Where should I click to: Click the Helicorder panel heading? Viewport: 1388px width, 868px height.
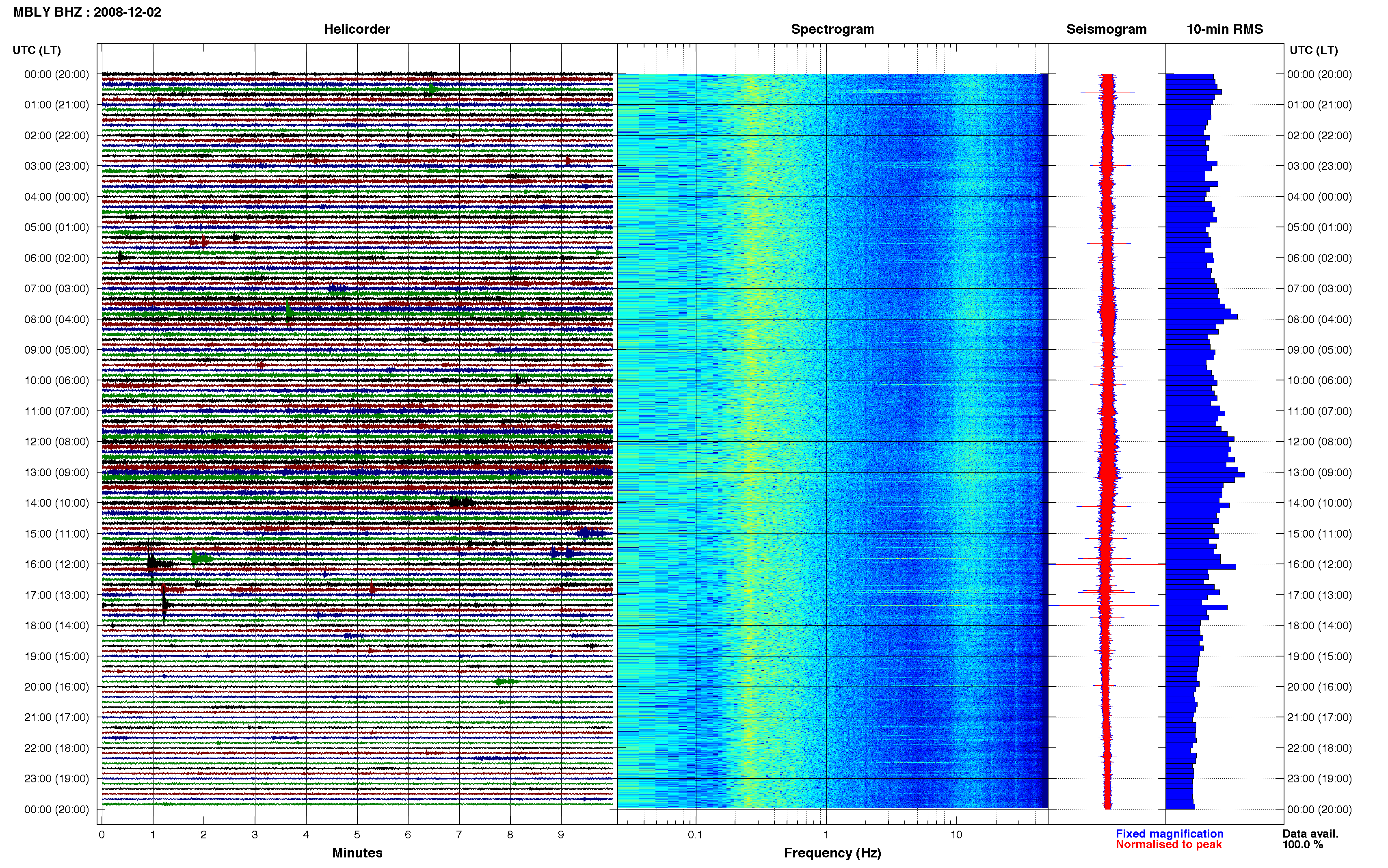tap(357, 29)
